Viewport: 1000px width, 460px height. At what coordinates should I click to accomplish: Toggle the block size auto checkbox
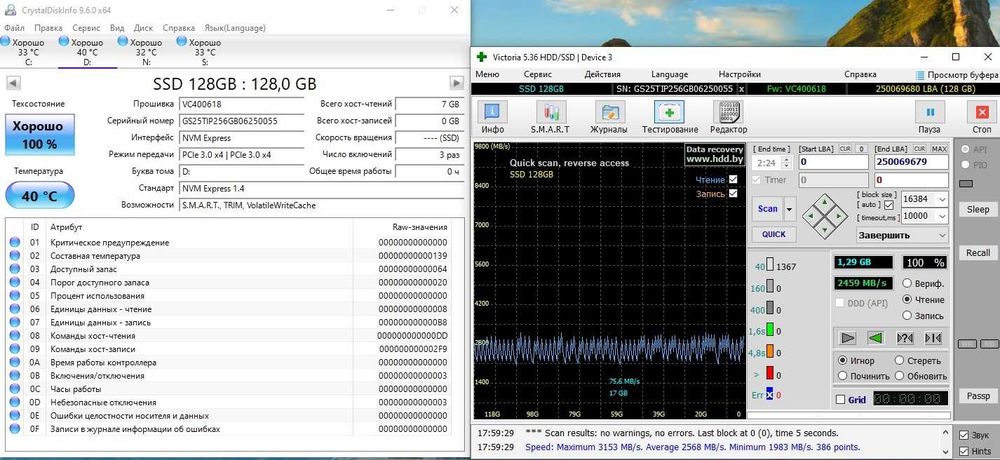tap(889, 205)
